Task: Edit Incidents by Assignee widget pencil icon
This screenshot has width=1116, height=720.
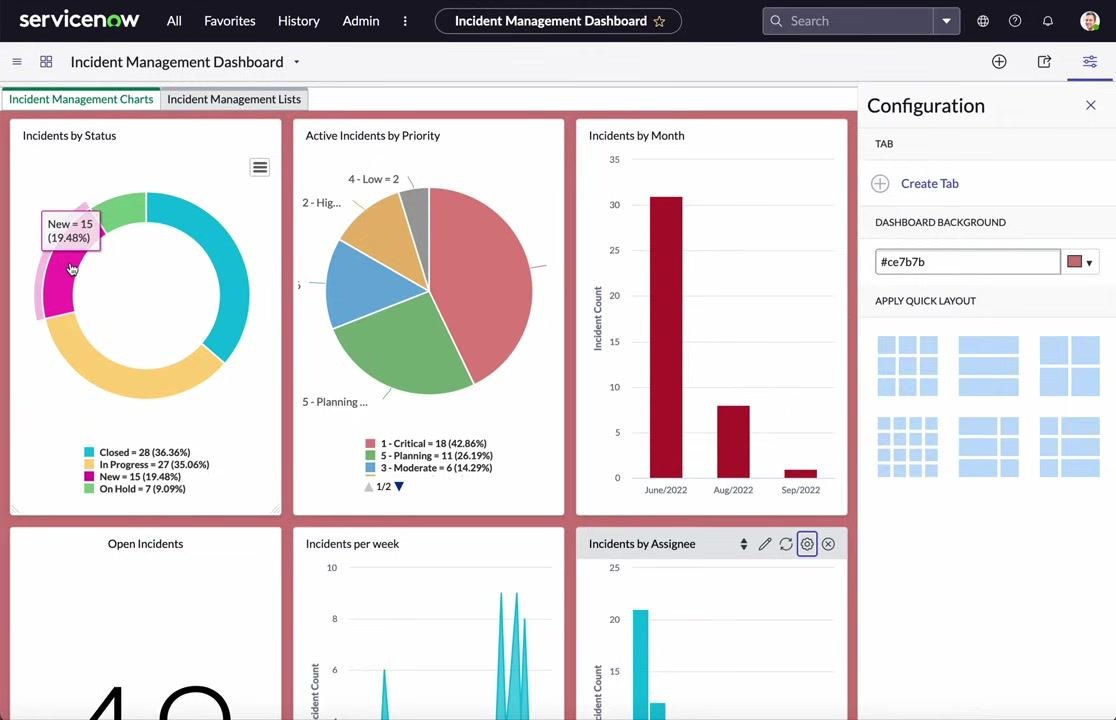Action: pyautogui.click(x=765, y=544)
